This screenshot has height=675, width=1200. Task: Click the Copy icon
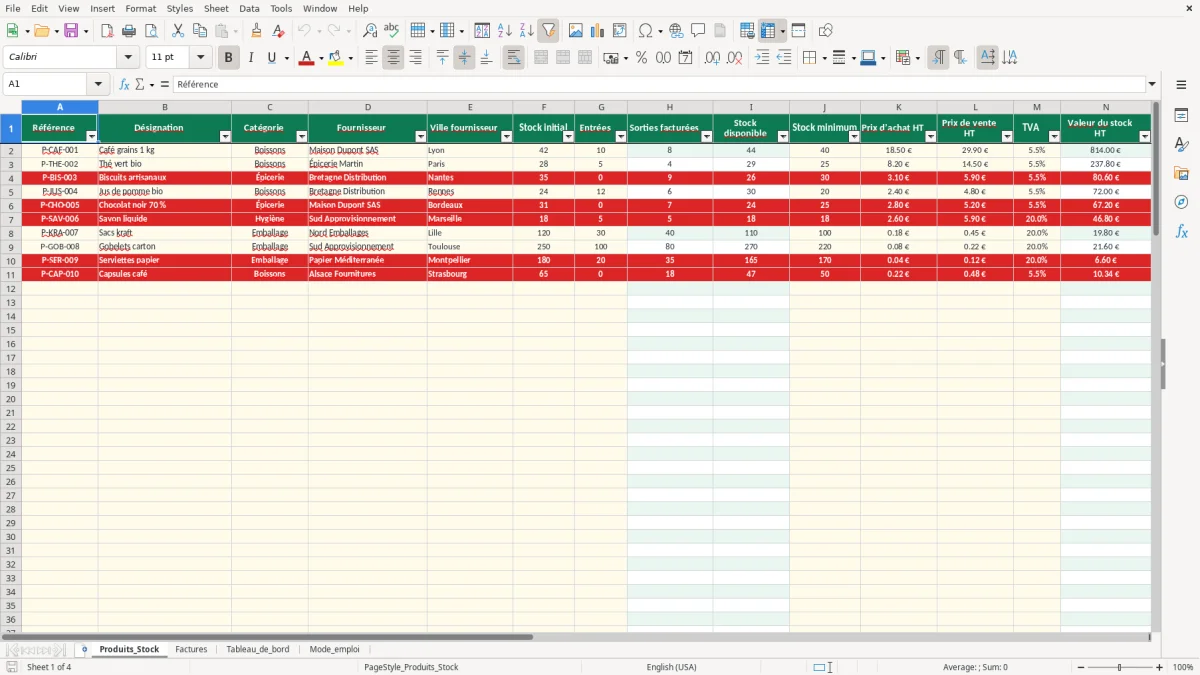point(199,31)
